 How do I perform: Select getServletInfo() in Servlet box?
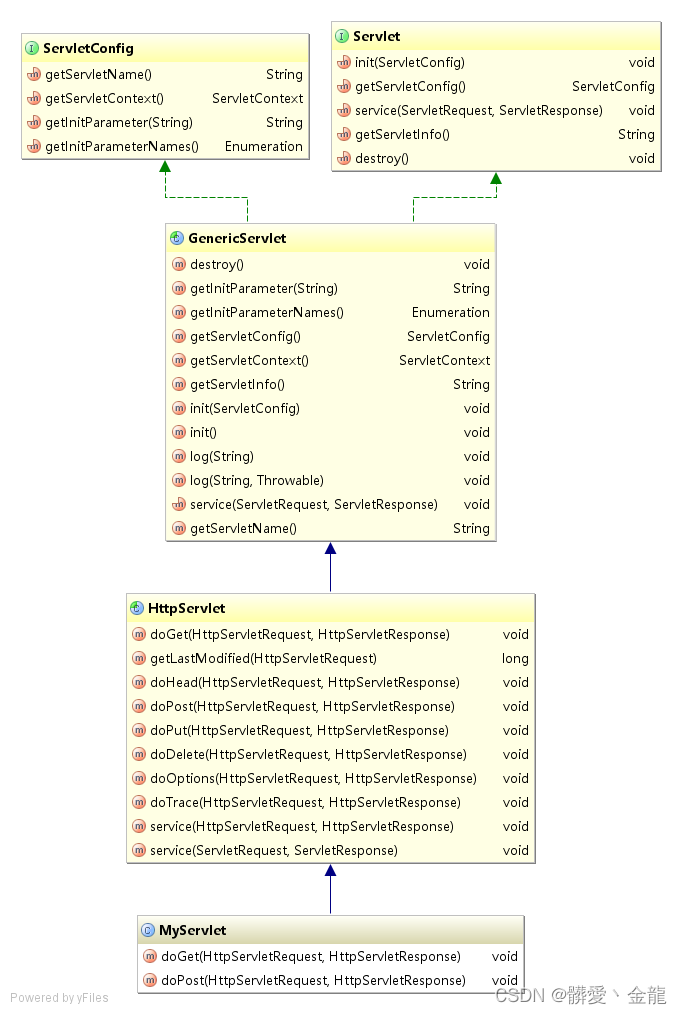[403, 134]
